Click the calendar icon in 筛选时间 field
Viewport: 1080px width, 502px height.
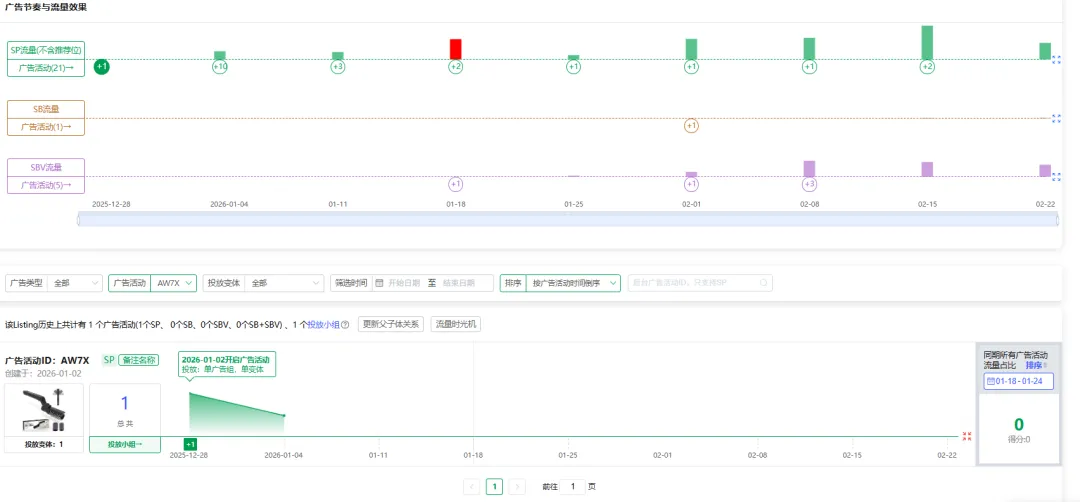379,283
